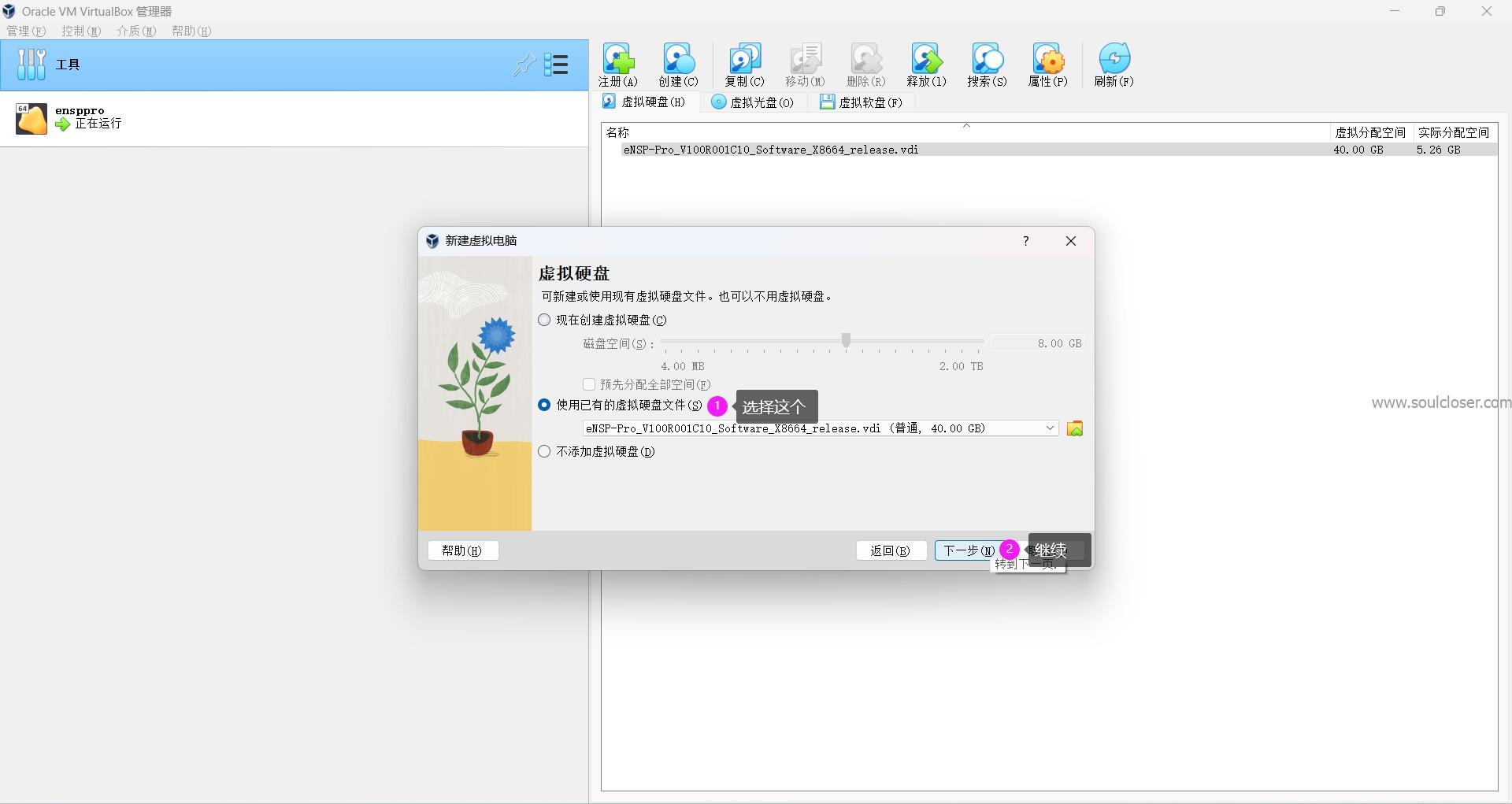Image resolution: width=1512 pixels, height=804 pixels.
Task: Click the Tools (工具) wrench icon
Action: click(31, 65)
